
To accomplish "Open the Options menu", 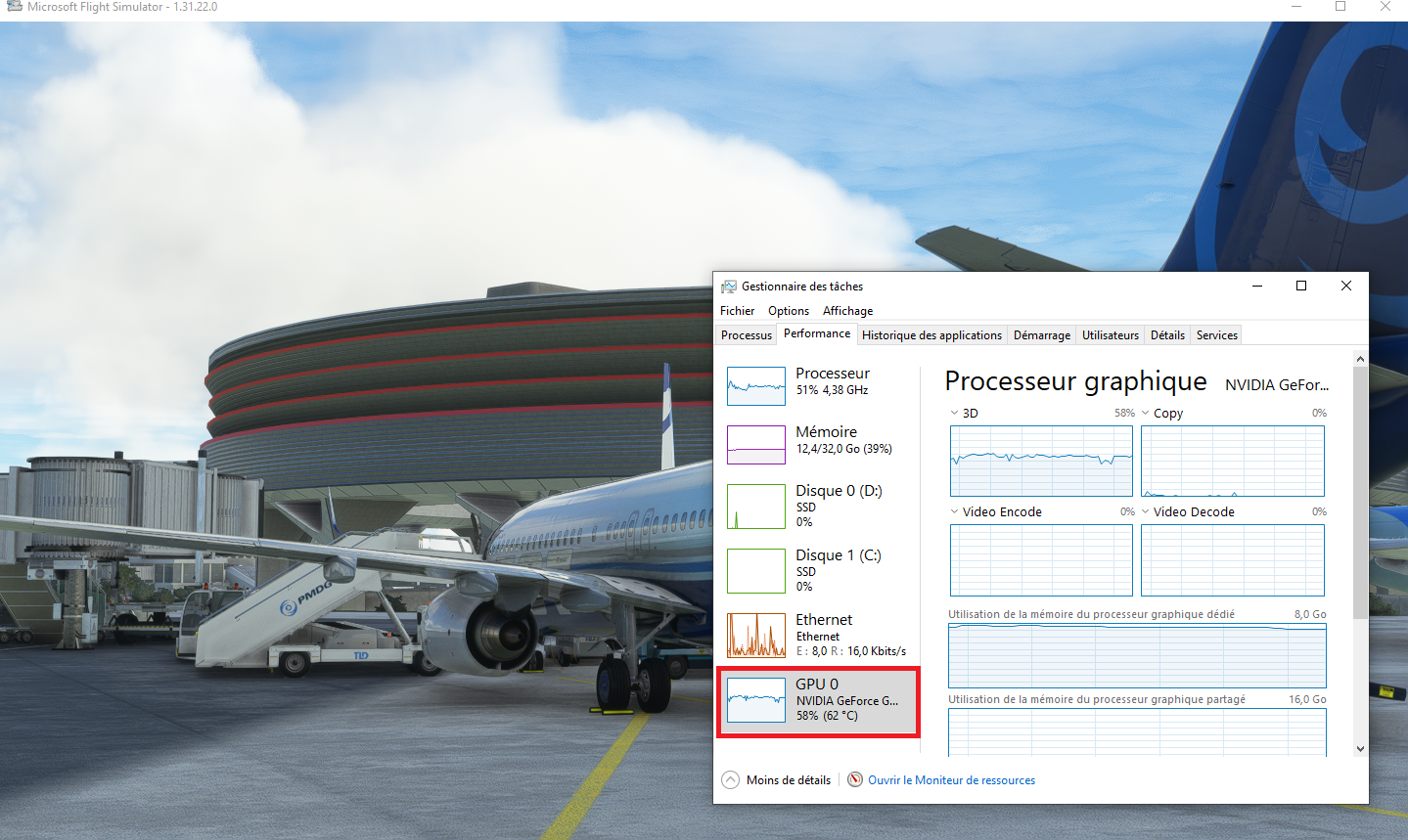I will [789, 311].
